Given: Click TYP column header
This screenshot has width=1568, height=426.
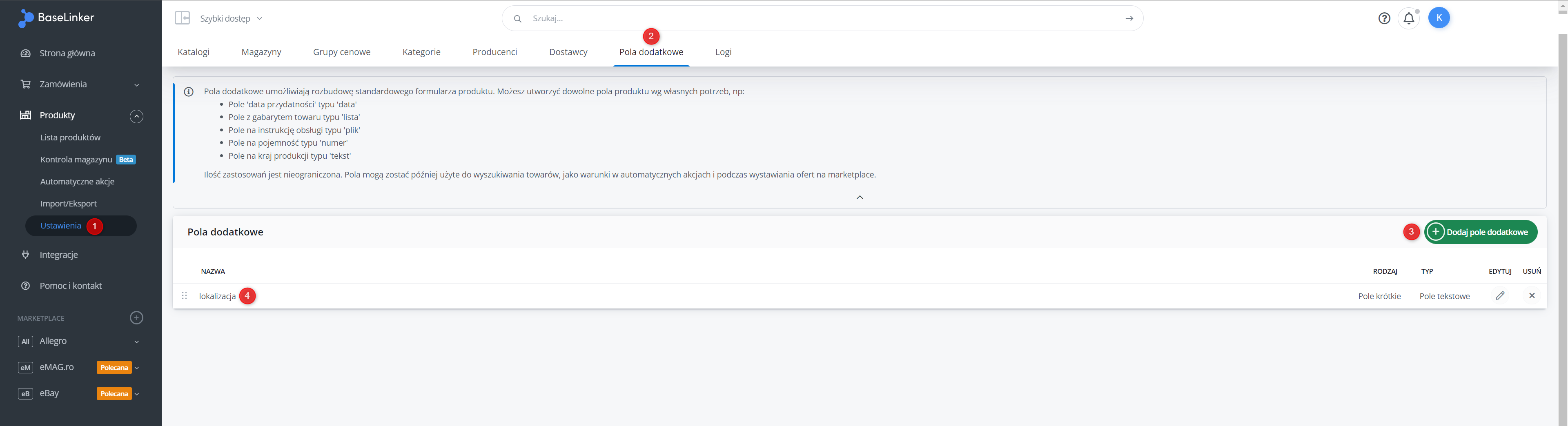Looking at the screenshot, I should (x=1427, y=271).
